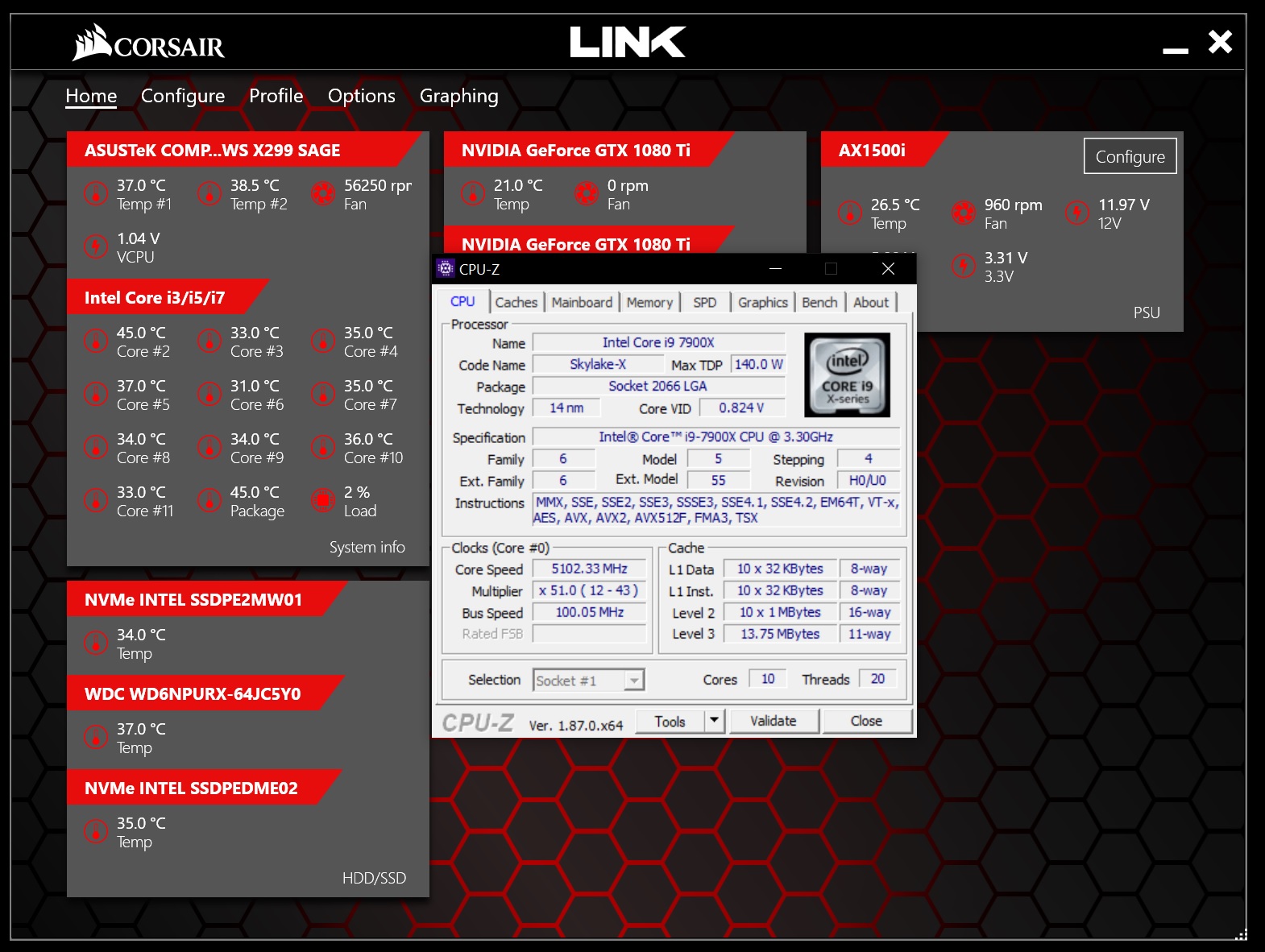Click the CPU Package temperature icon
1265x952 pixels.
209,500
